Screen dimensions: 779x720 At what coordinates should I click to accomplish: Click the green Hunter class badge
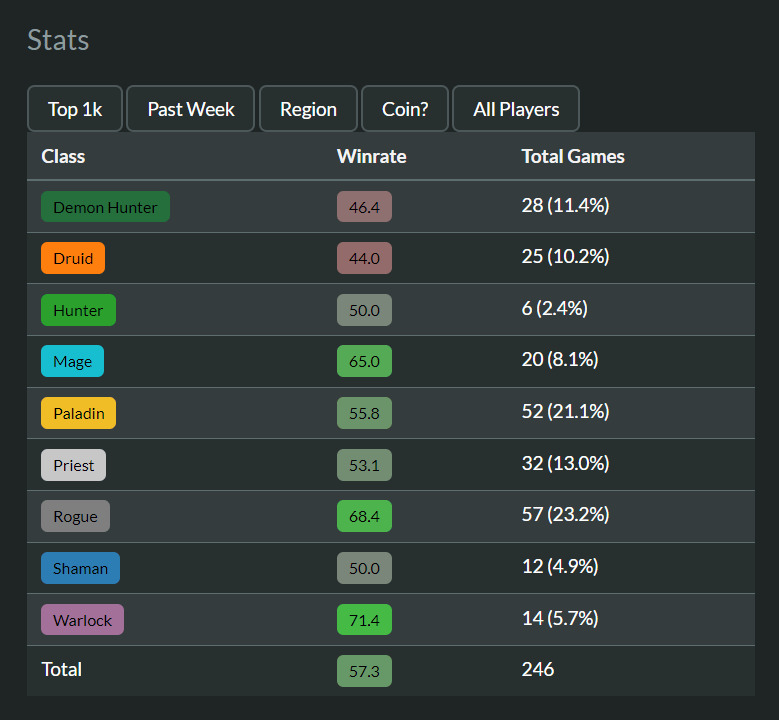pos(78,310)
